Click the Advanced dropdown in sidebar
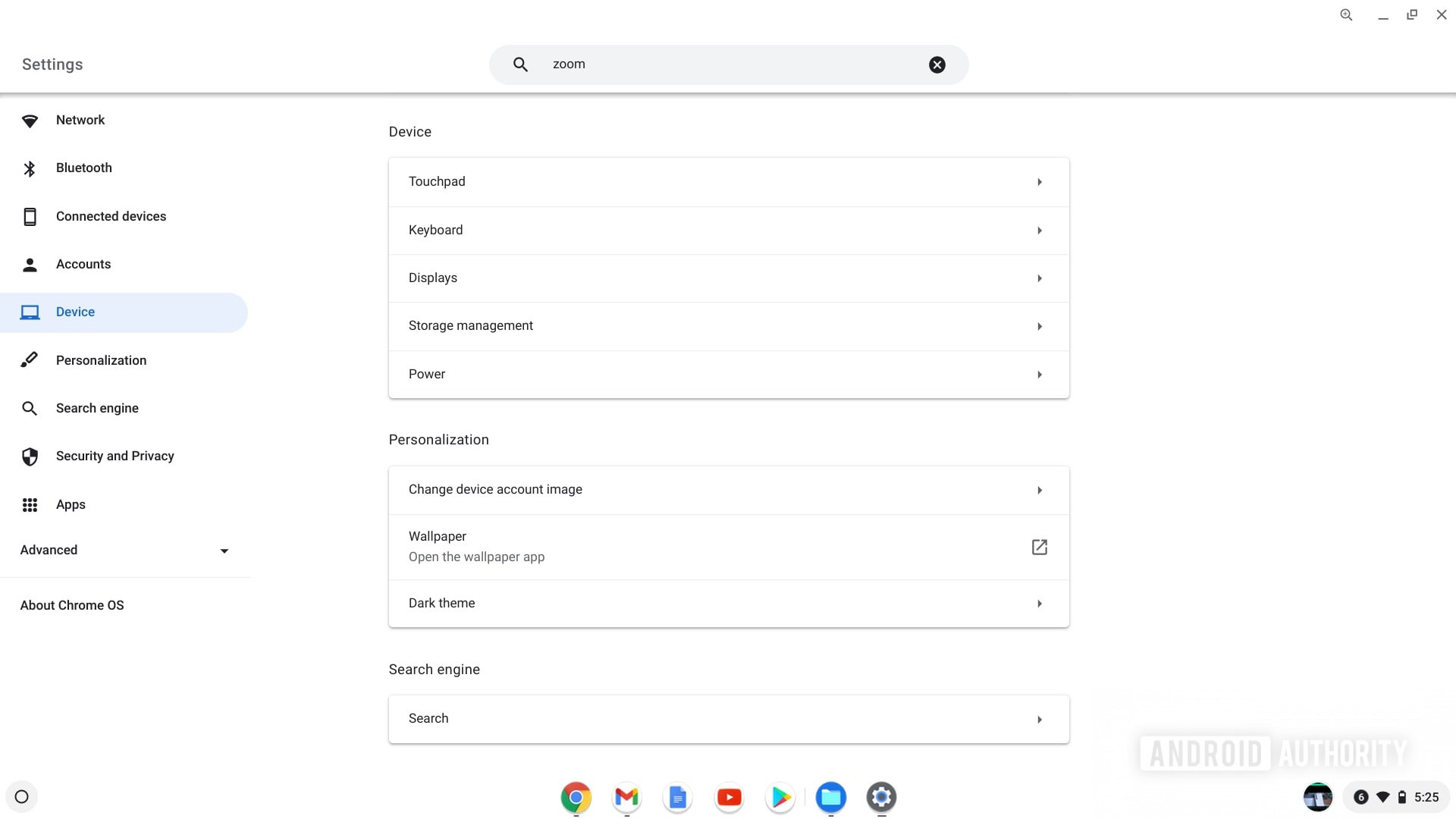 [x=125, y=549]
